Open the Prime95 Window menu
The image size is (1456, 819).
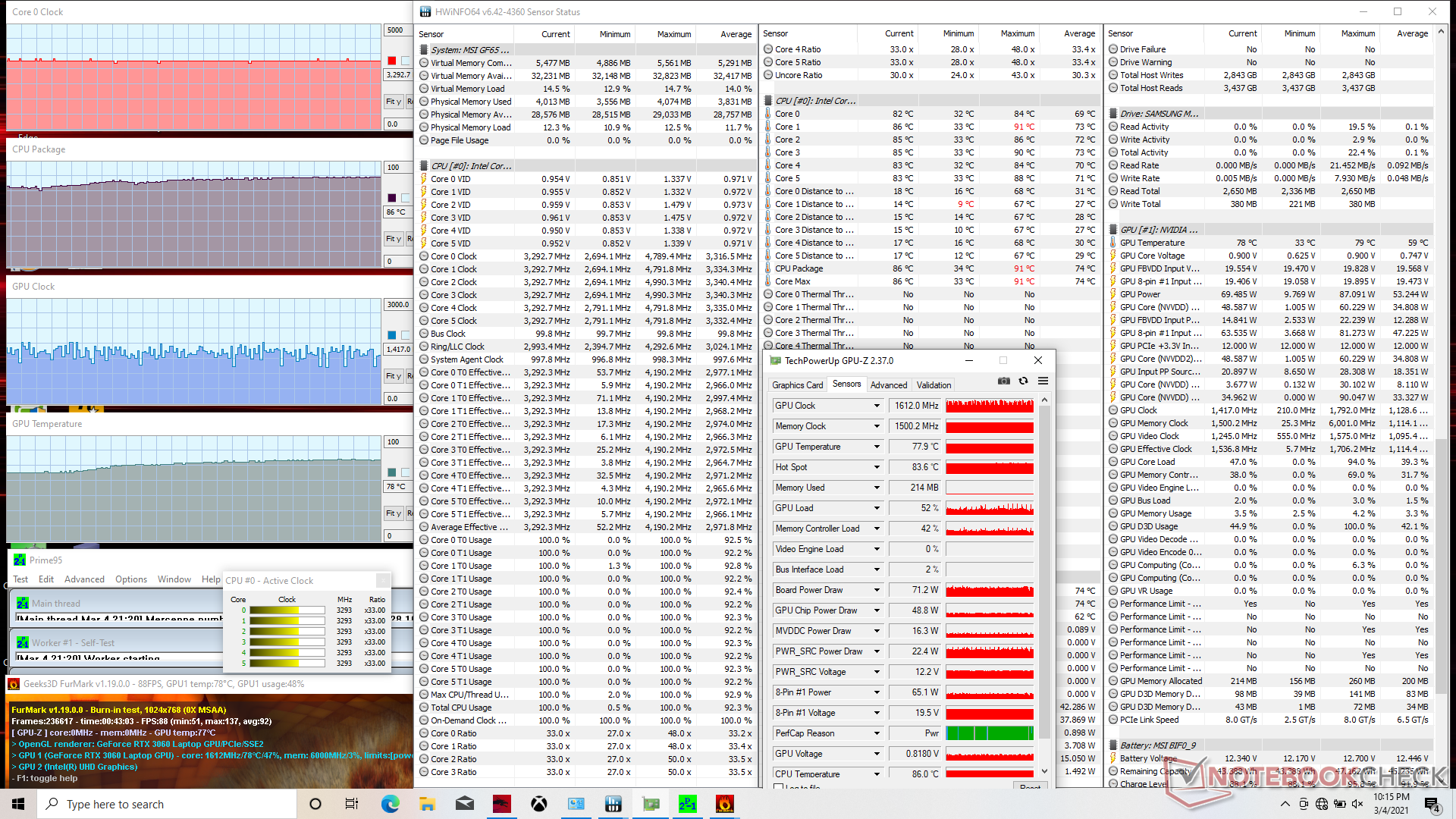pos(174,579)
